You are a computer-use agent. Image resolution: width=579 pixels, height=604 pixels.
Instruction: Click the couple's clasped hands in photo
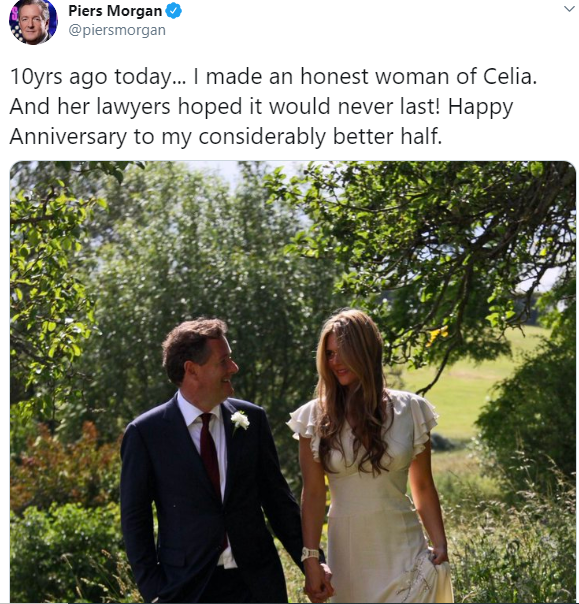319,581
